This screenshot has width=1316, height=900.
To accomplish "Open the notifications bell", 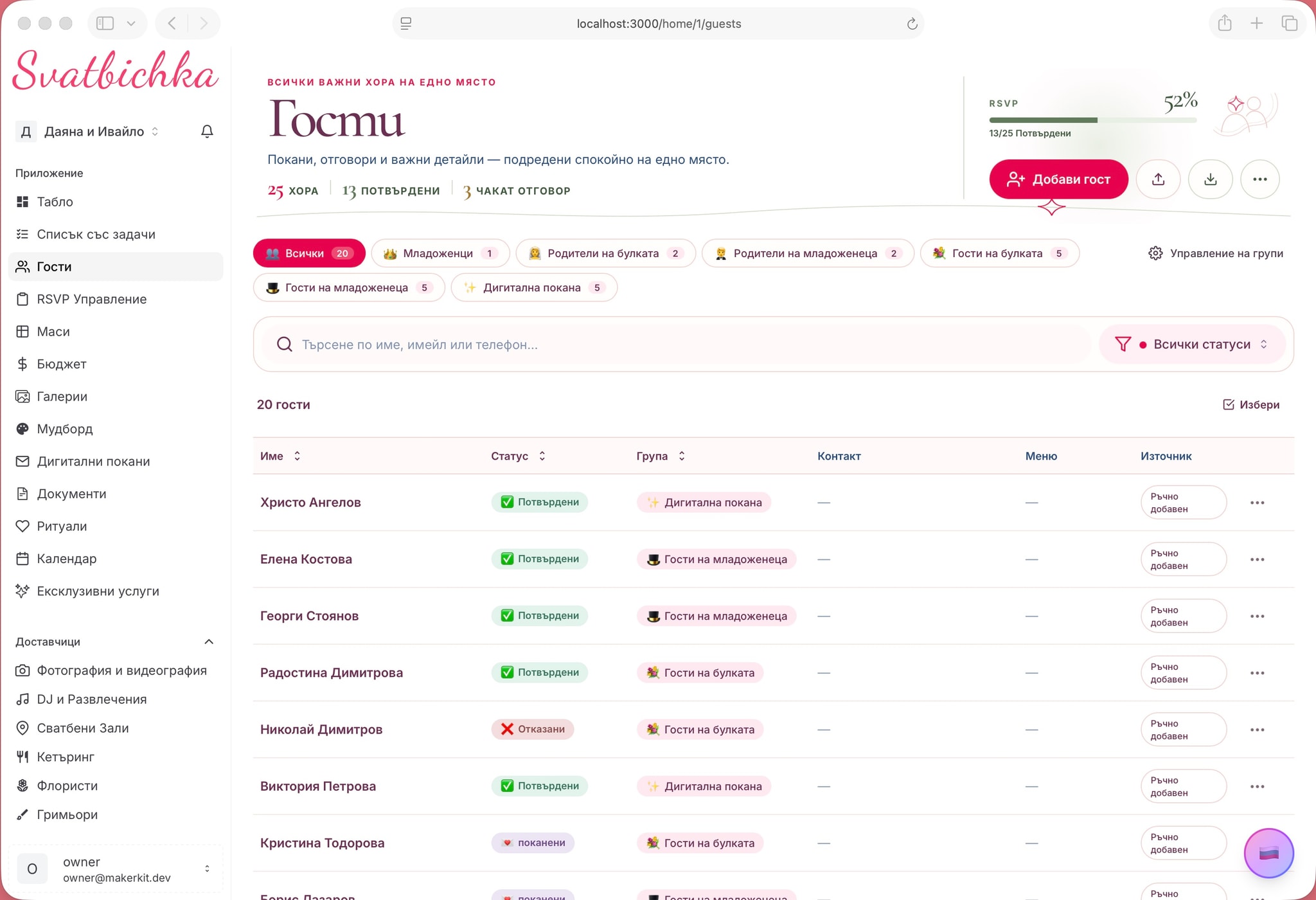I will tap(207, 131).
